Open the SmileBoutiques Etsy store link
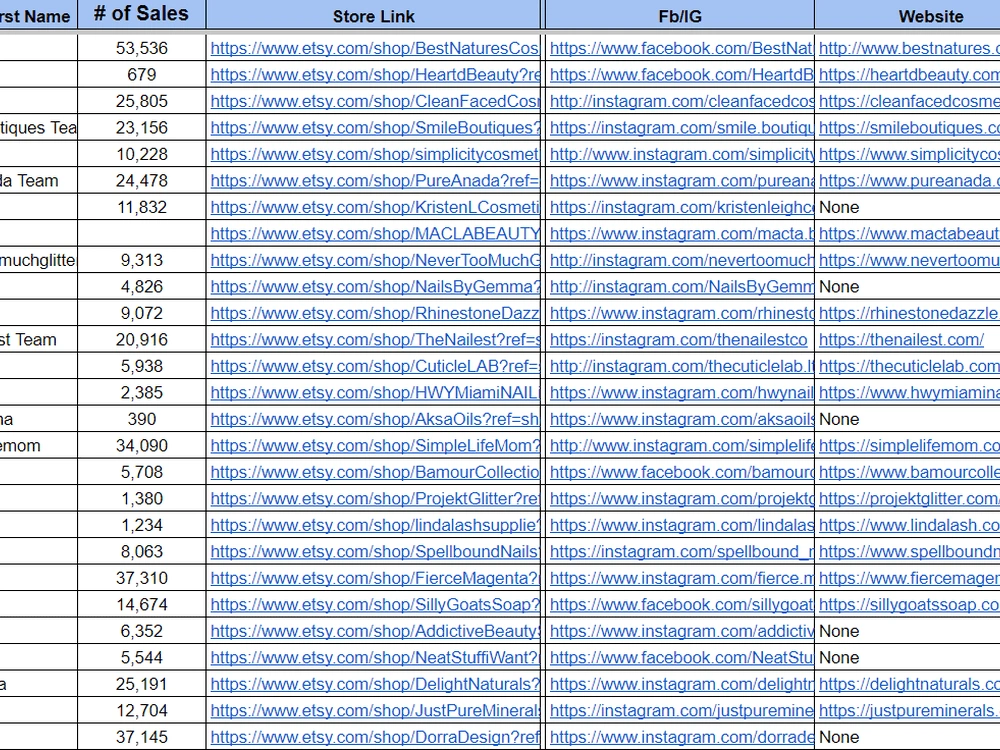This screenshot has width=1000, height=750. coord(374,128)
